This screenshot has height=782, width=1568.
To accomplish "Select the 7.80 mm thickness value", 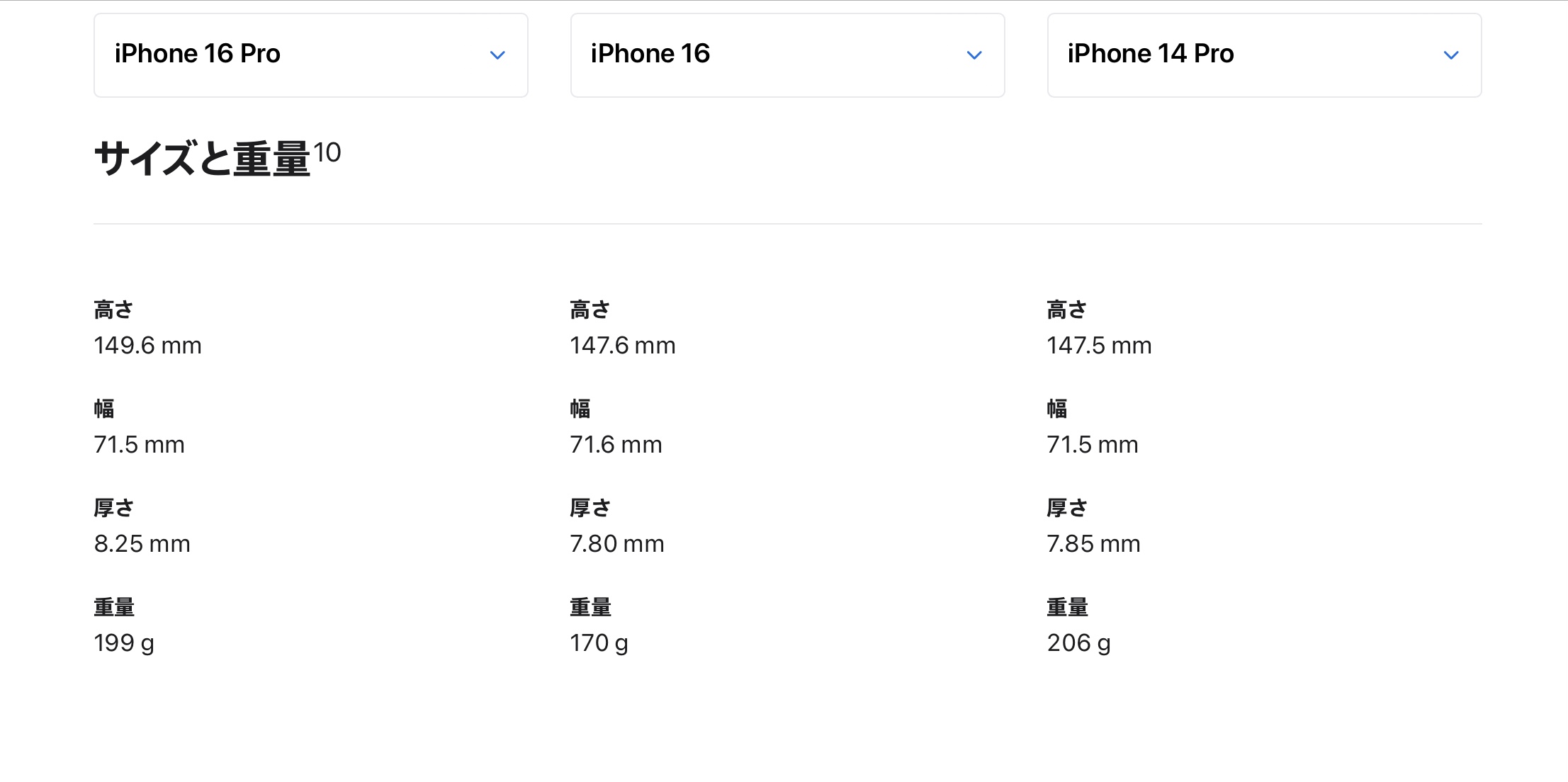I will point(617,544).
